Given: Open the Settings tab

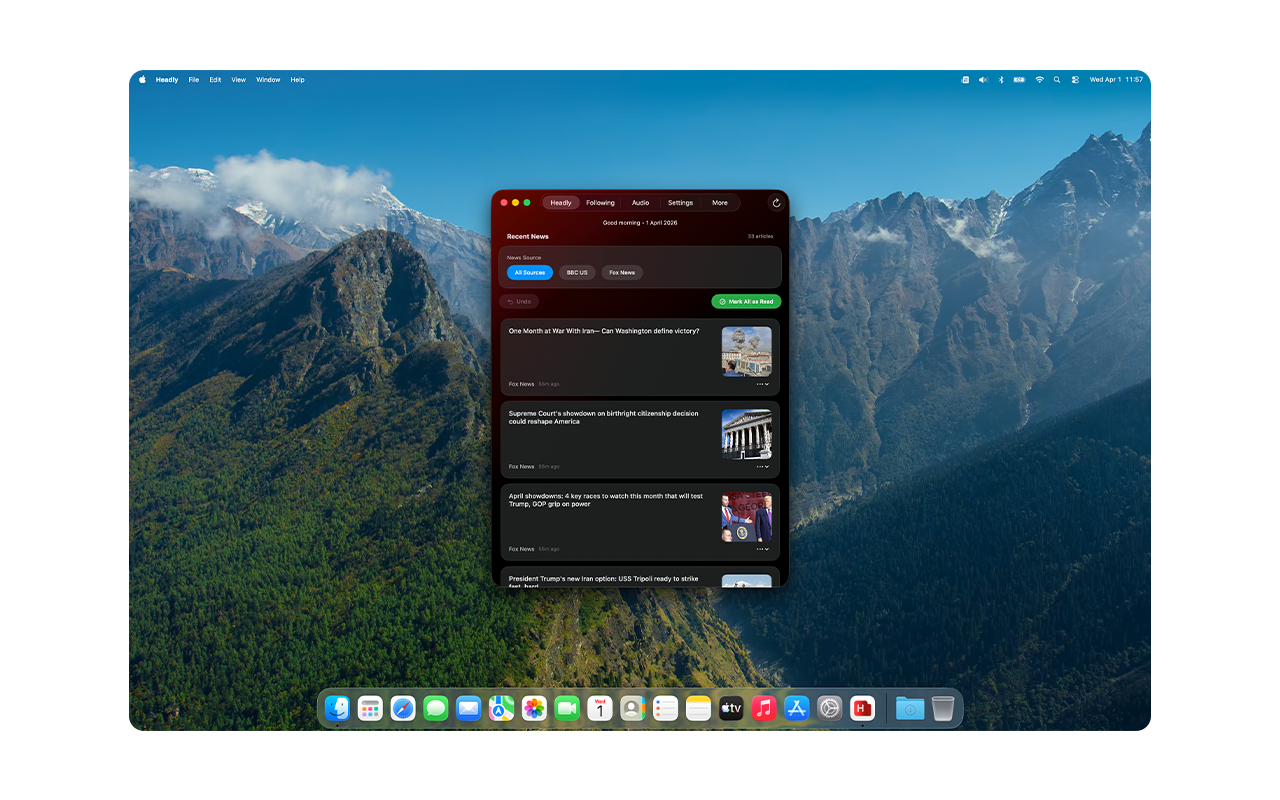Looking at the screenshot, I should click(680, 203).
